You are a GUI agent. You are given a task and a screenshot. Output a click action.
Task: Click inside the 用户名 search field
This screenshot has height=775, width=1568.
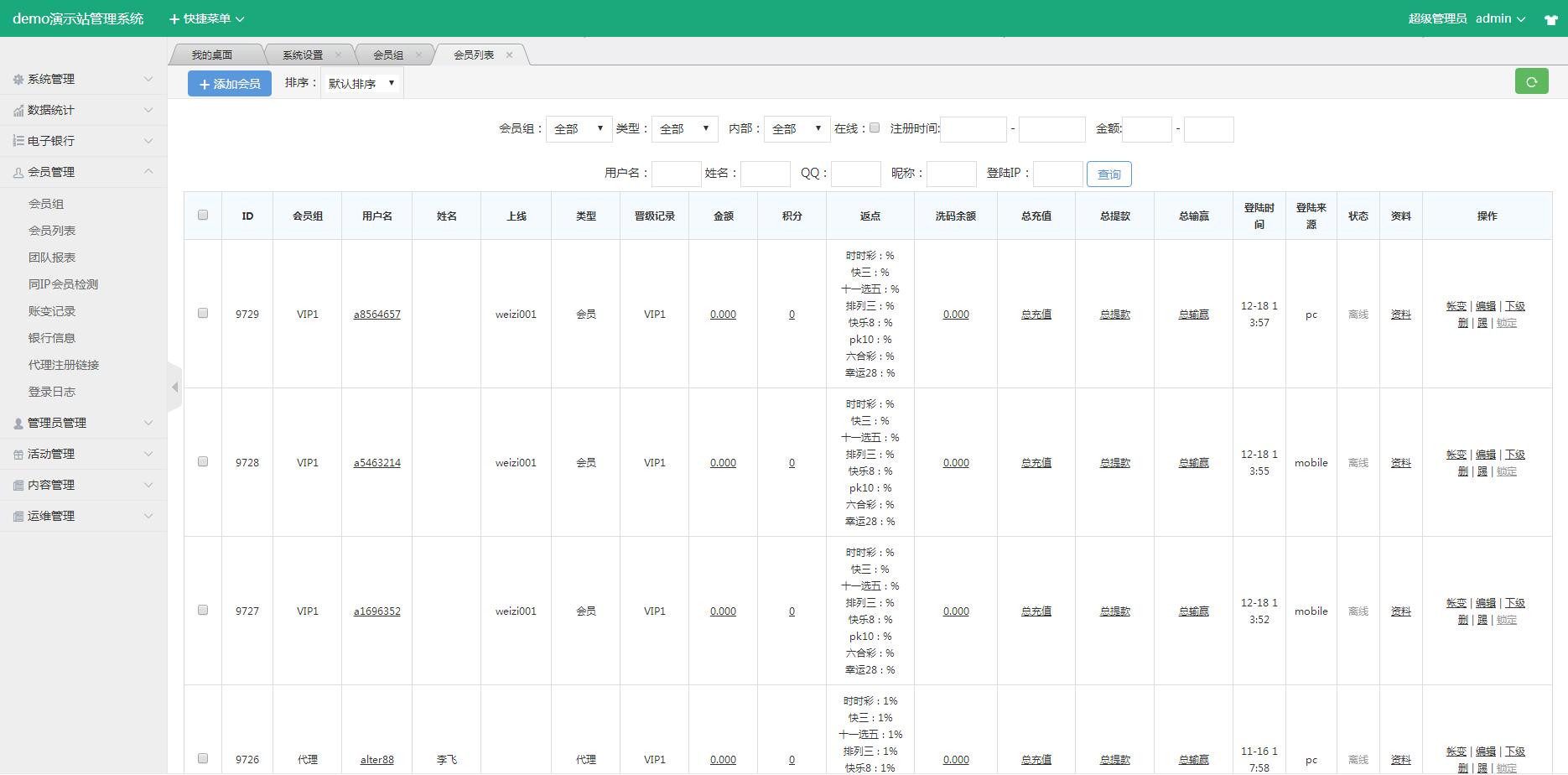[x=677, y=174]
